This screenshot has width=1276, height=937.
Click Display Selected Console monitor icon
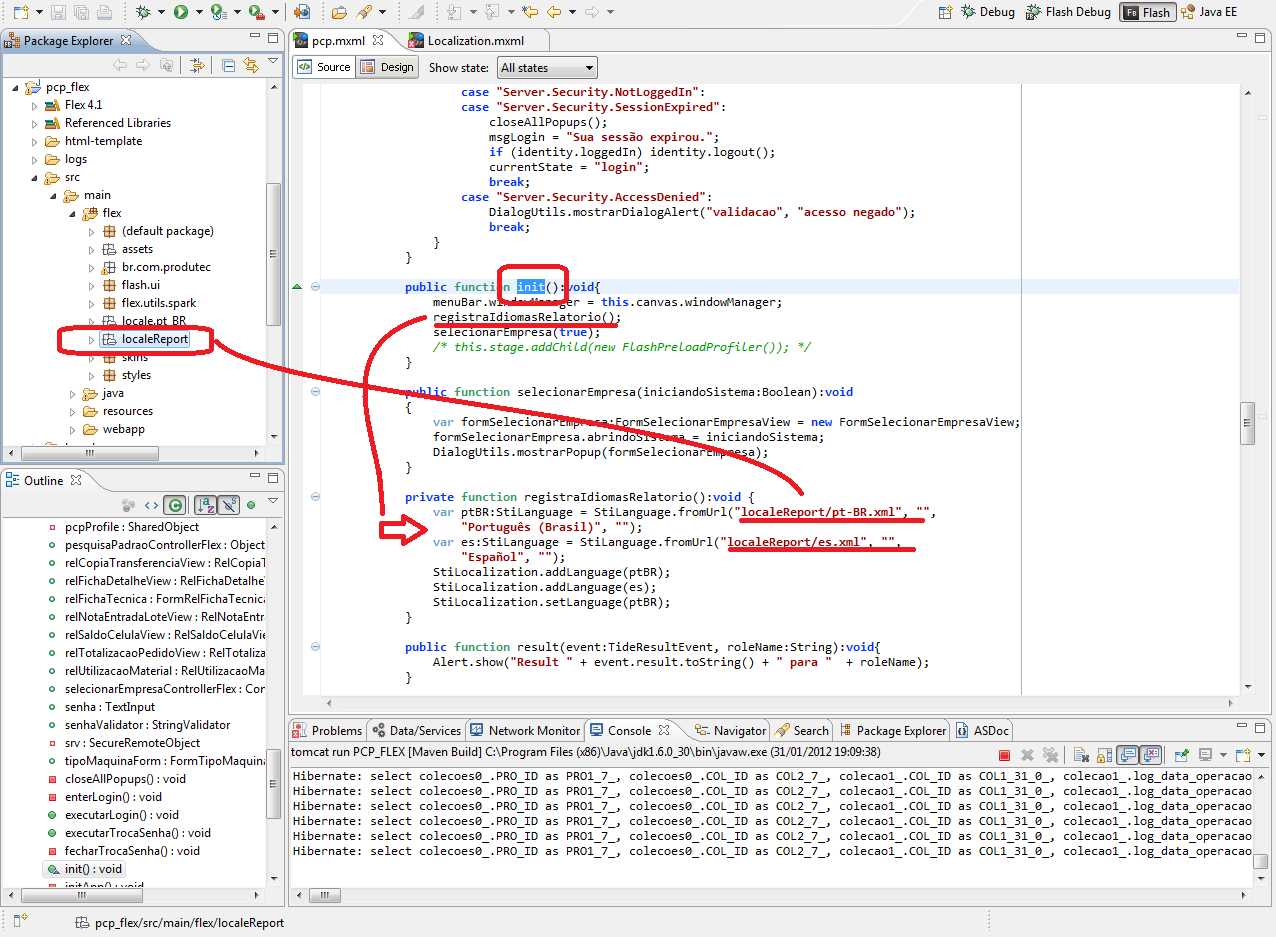pyautogui.click(x=1206, y=755)
